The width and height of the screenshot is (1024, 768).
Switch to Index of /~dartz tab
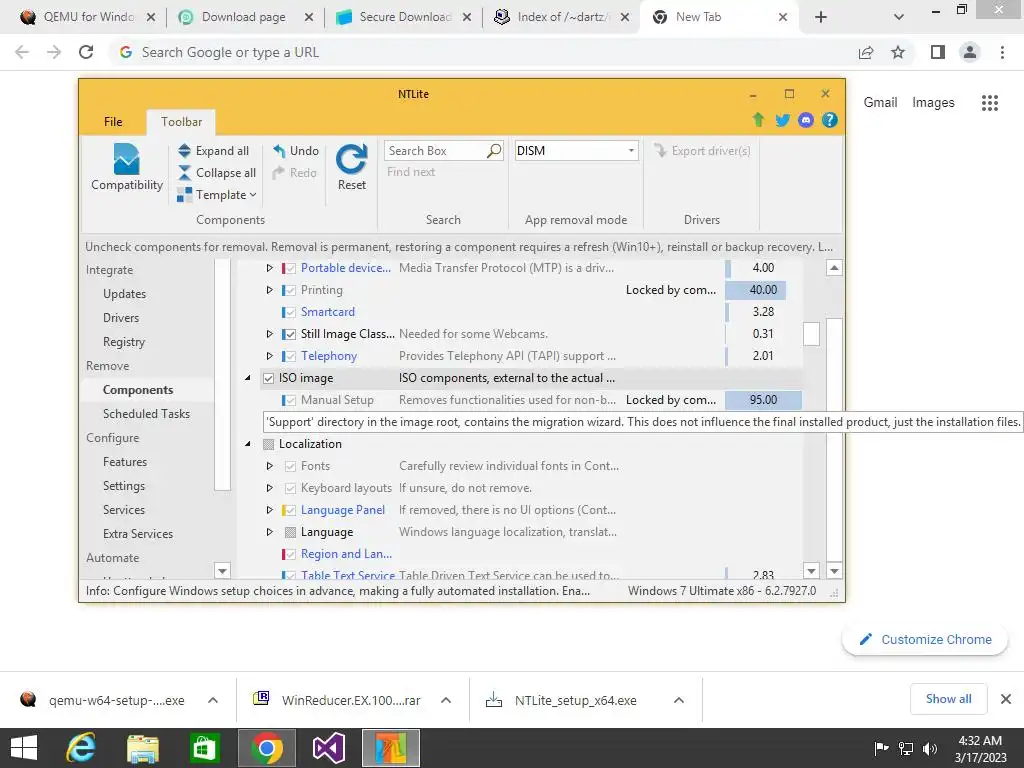click(561, 17)
